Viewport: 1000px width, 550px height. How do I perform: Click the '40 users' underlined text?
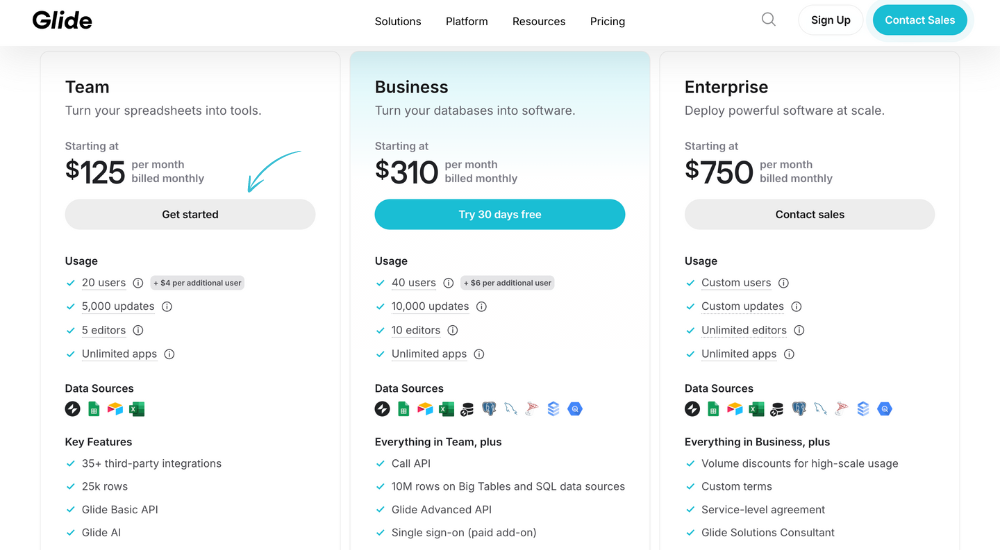[x=413, y=283]
